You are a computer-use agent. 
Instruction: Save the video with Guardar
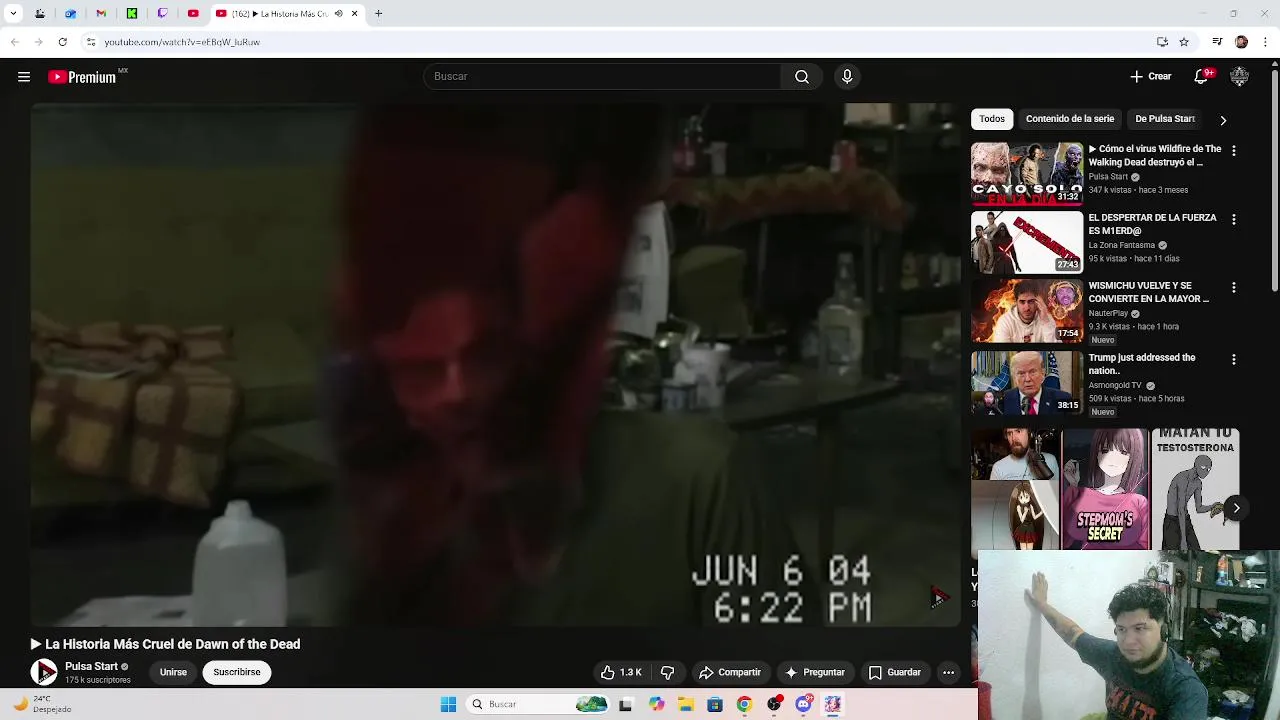click(x=895, y=673)
